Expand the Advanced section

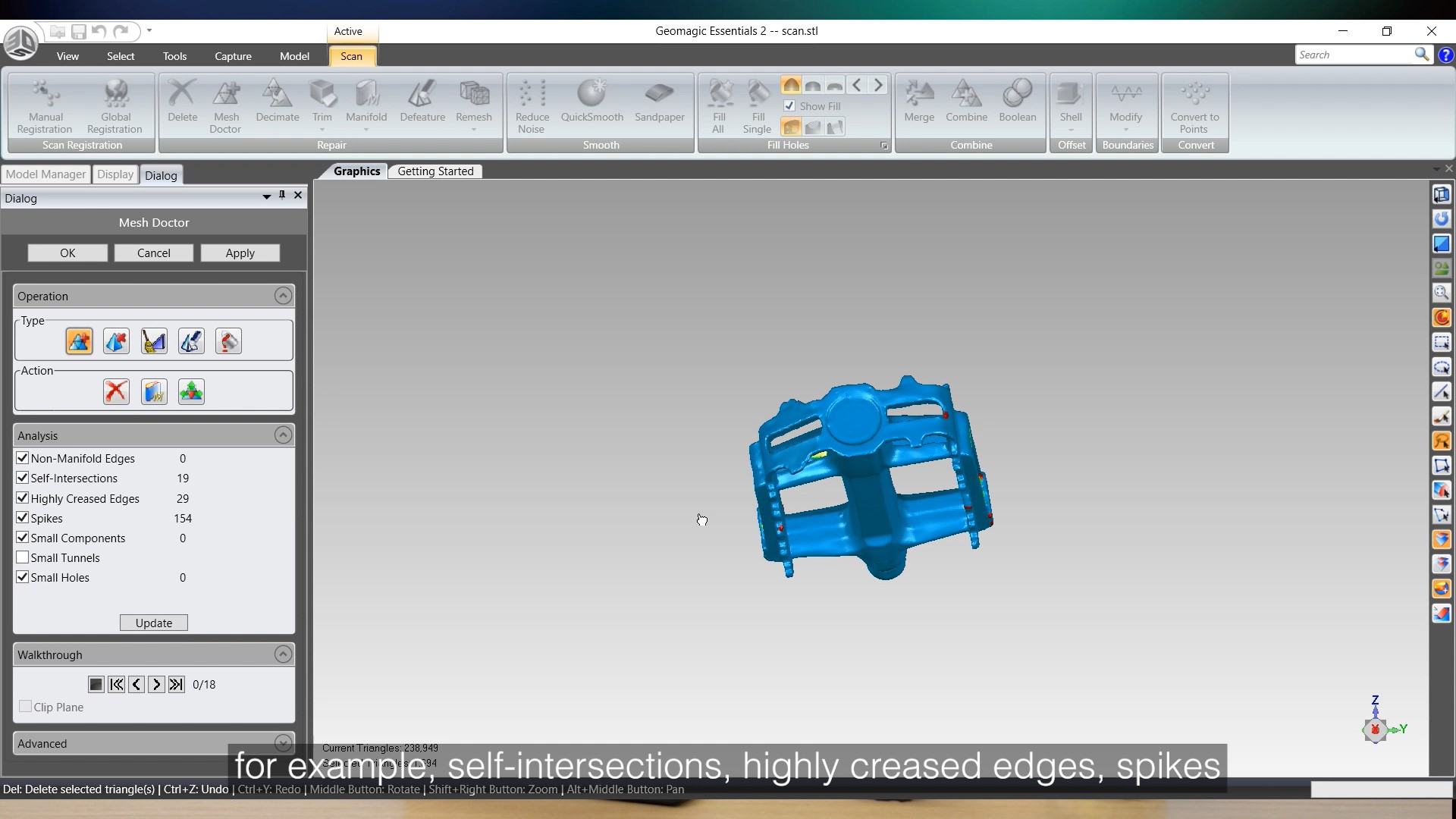(283, 743)
